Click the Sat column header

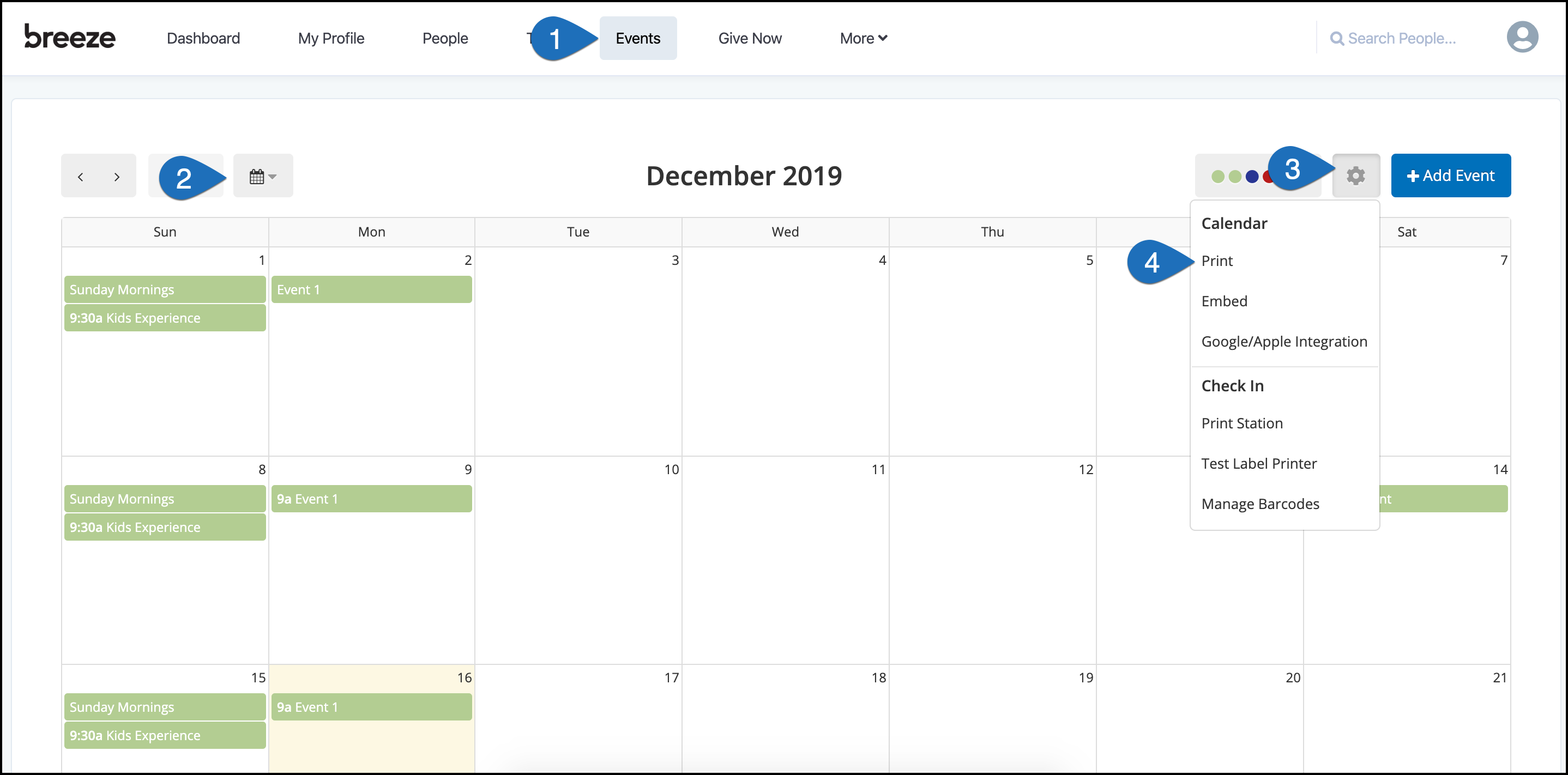click(x=1407, y=232)
